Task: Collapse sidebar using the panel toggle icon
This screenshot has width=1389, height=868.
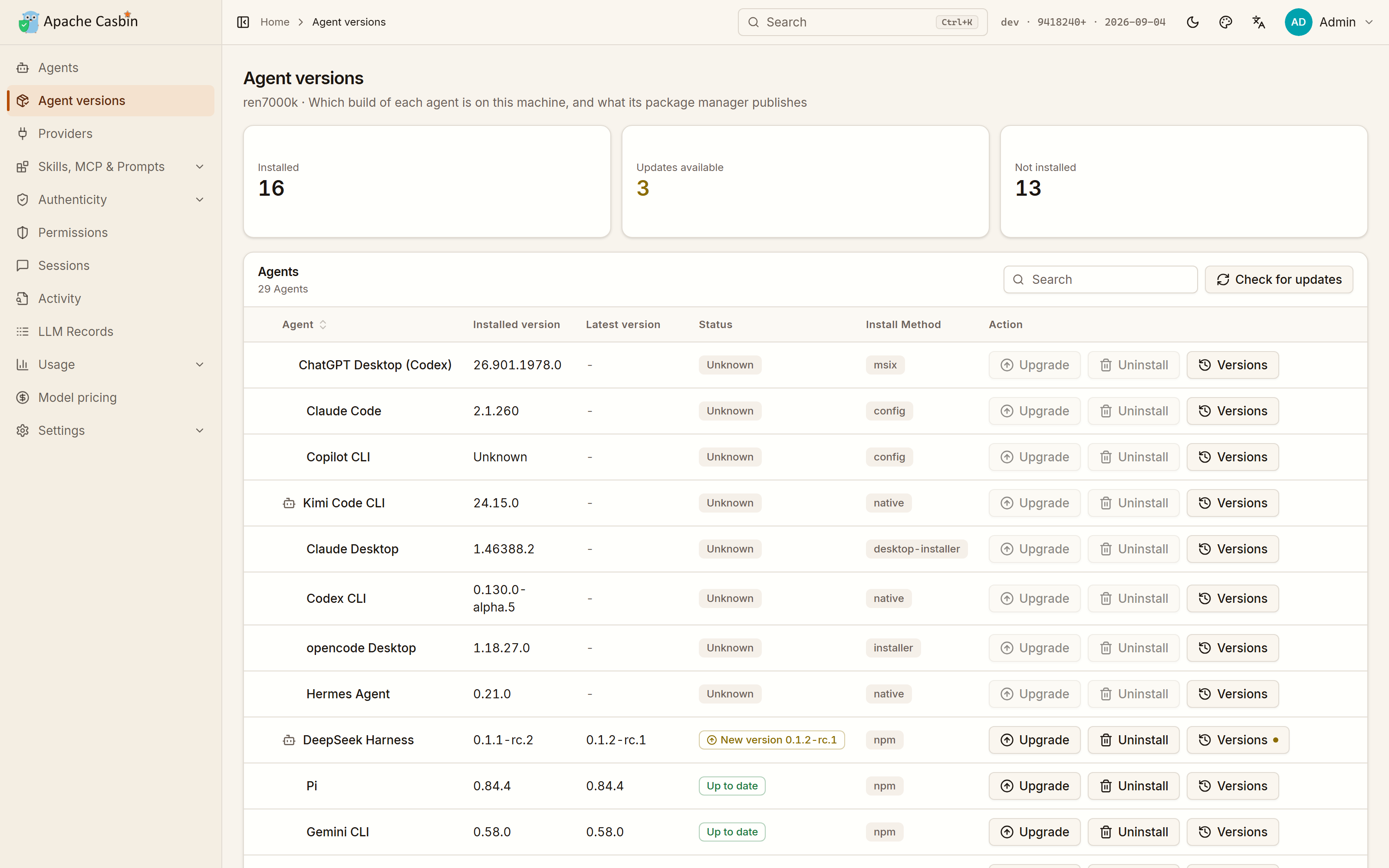Action: [x=243, y=22]
